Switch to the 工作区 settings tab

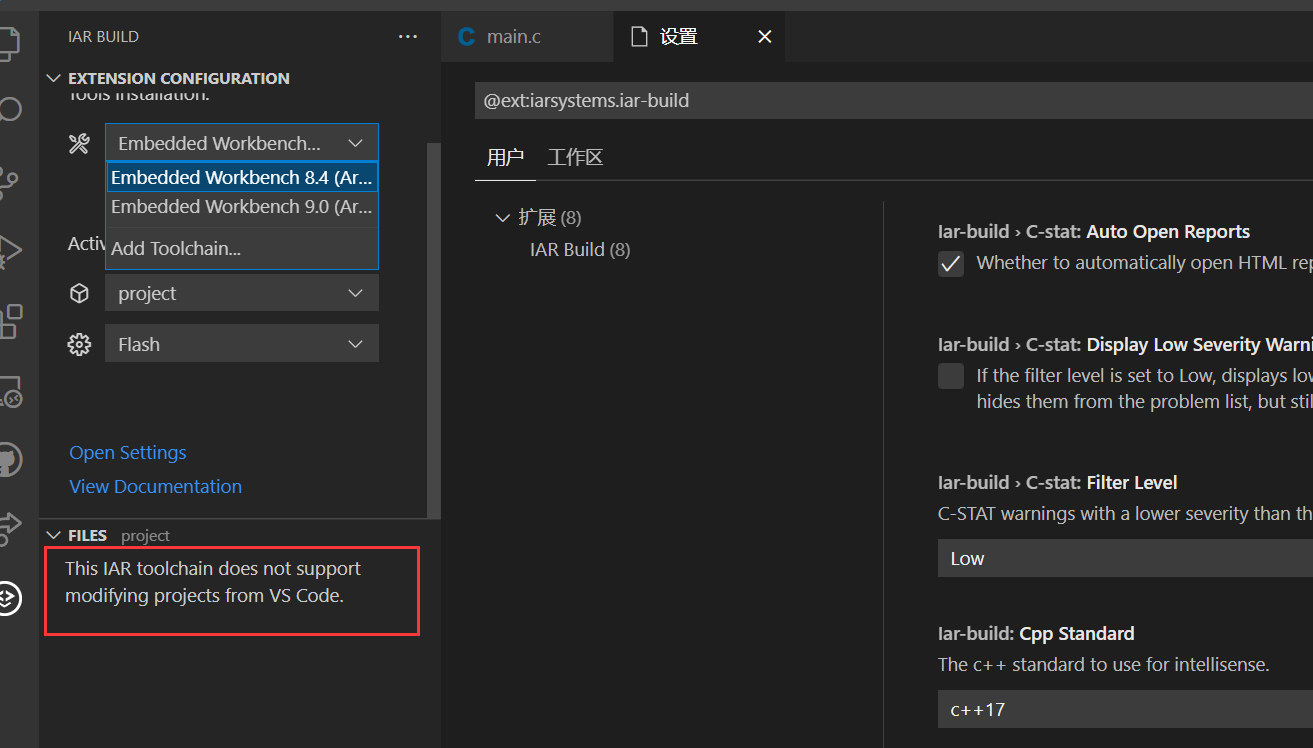coord(575,157)
